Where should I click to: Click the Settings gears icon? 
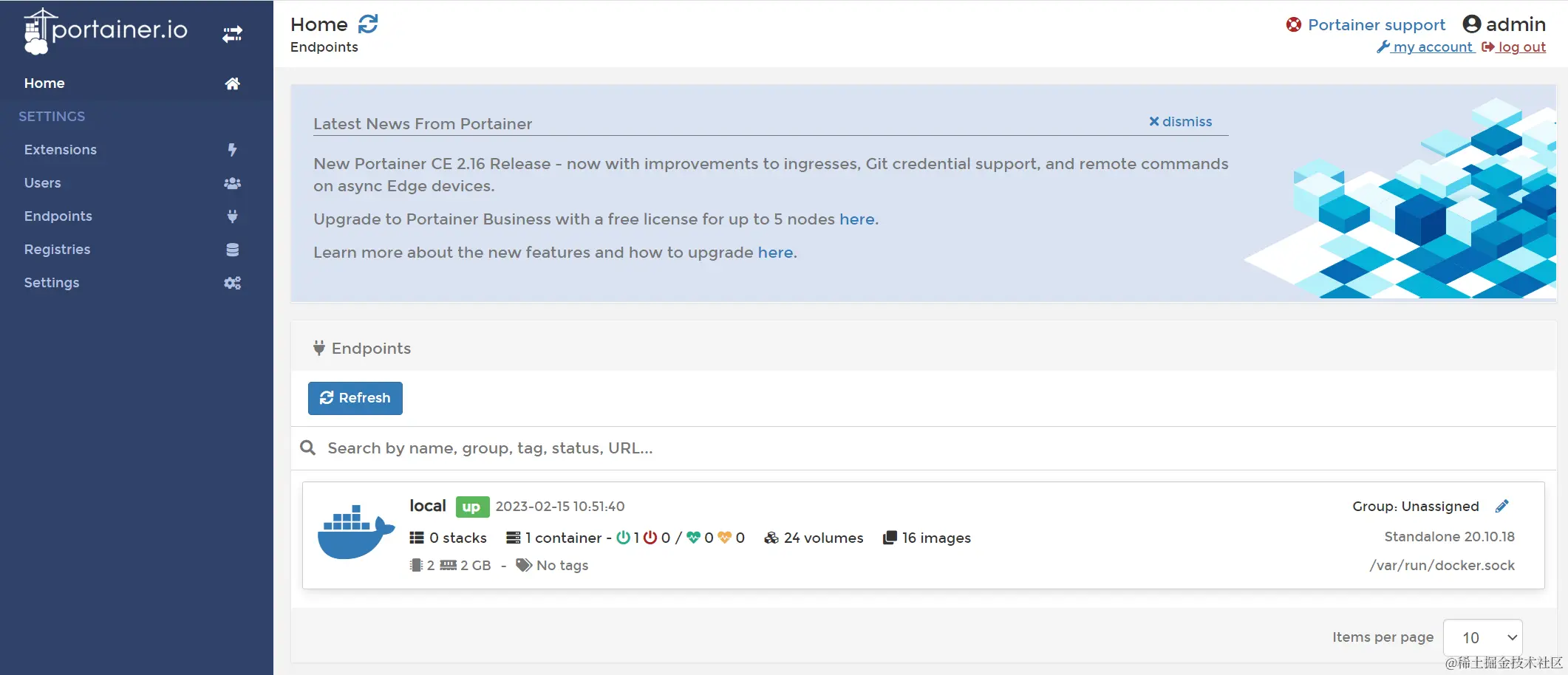[232, 283]
